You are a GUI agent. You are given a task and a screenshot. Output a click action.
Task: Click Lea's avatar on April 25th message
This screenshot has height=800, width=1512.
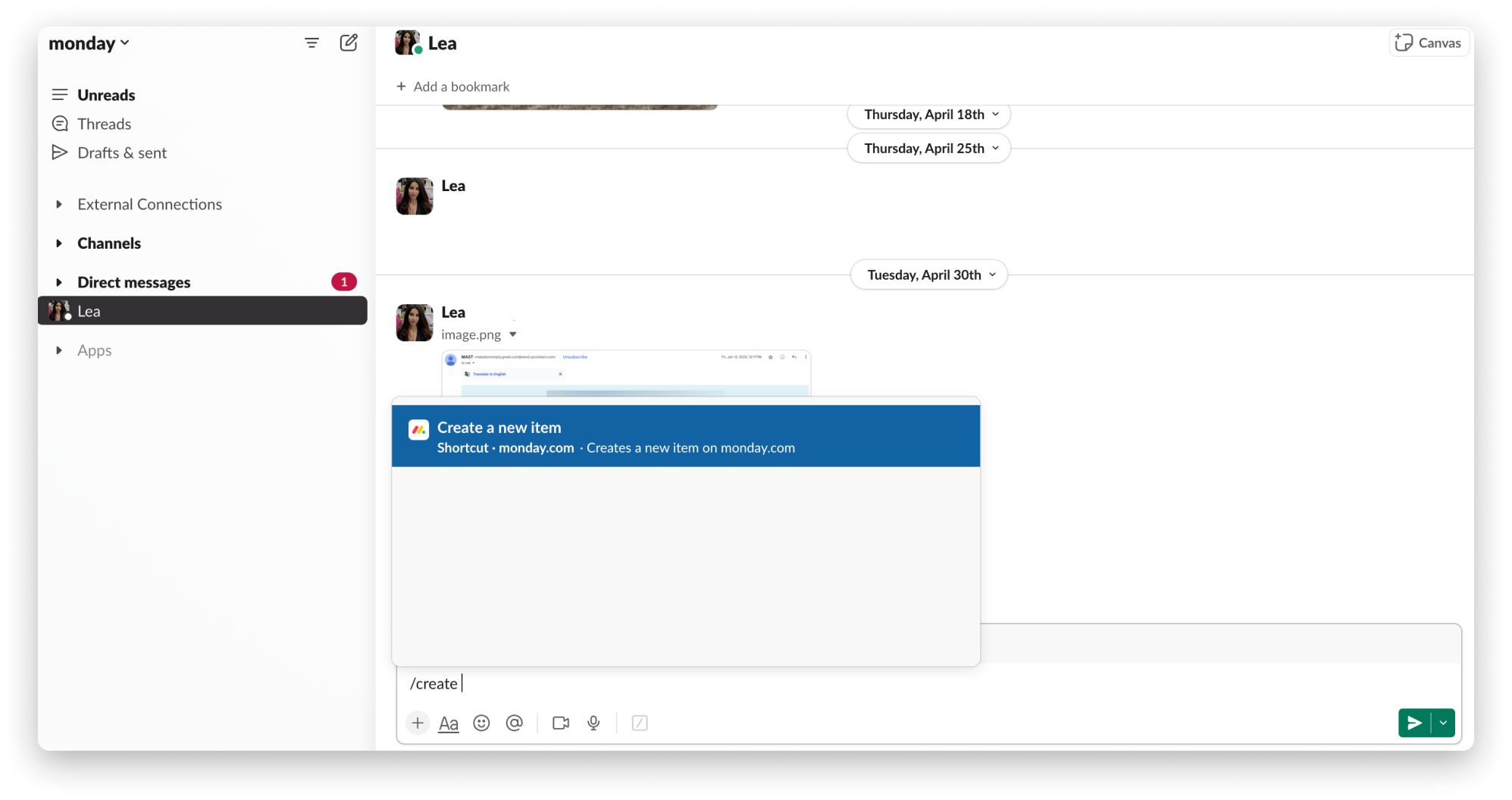(415, 196)
